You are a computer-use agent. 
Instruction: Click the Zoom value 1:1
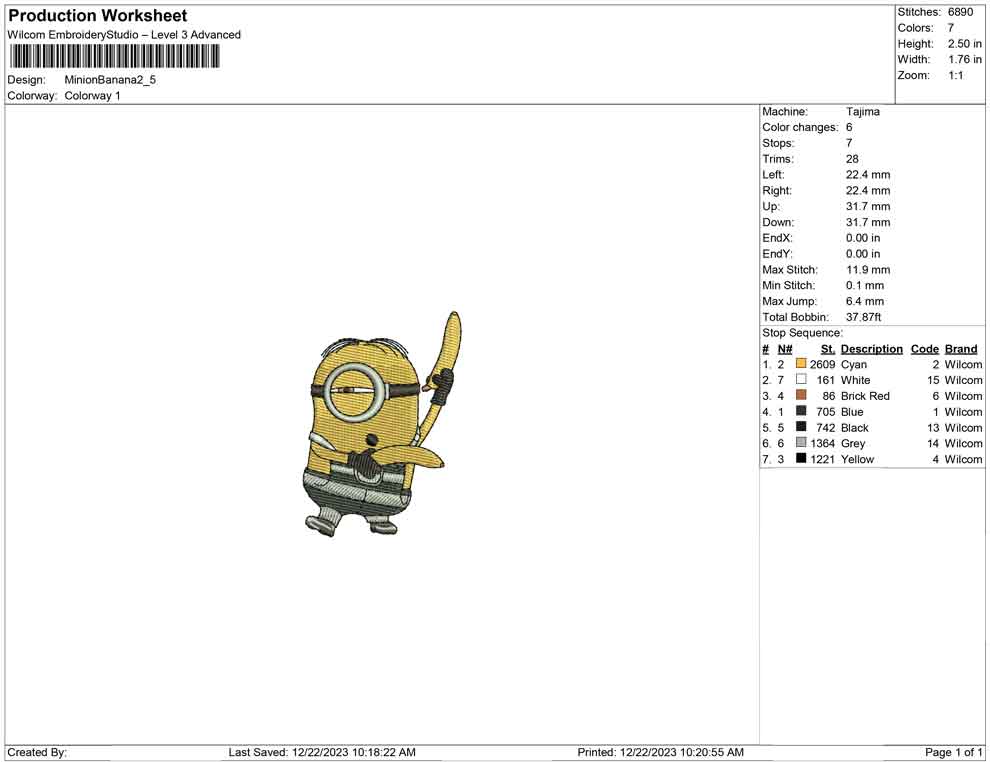(x=955, y=75)
